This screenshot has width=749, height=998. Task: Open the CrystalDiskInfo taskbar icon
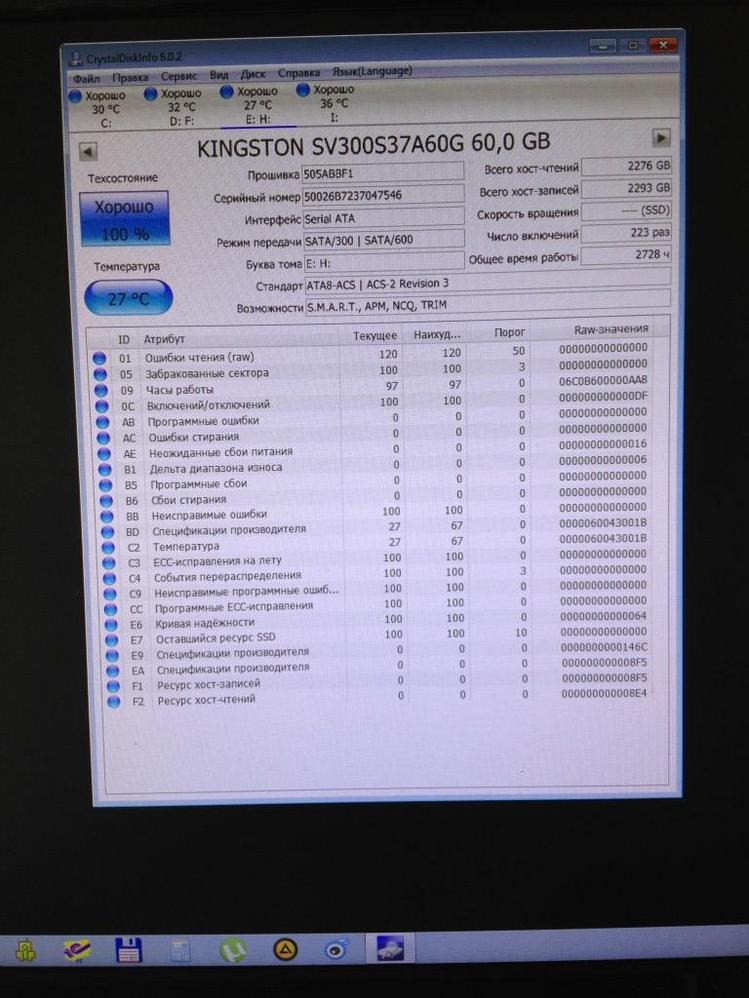[389, 949]
